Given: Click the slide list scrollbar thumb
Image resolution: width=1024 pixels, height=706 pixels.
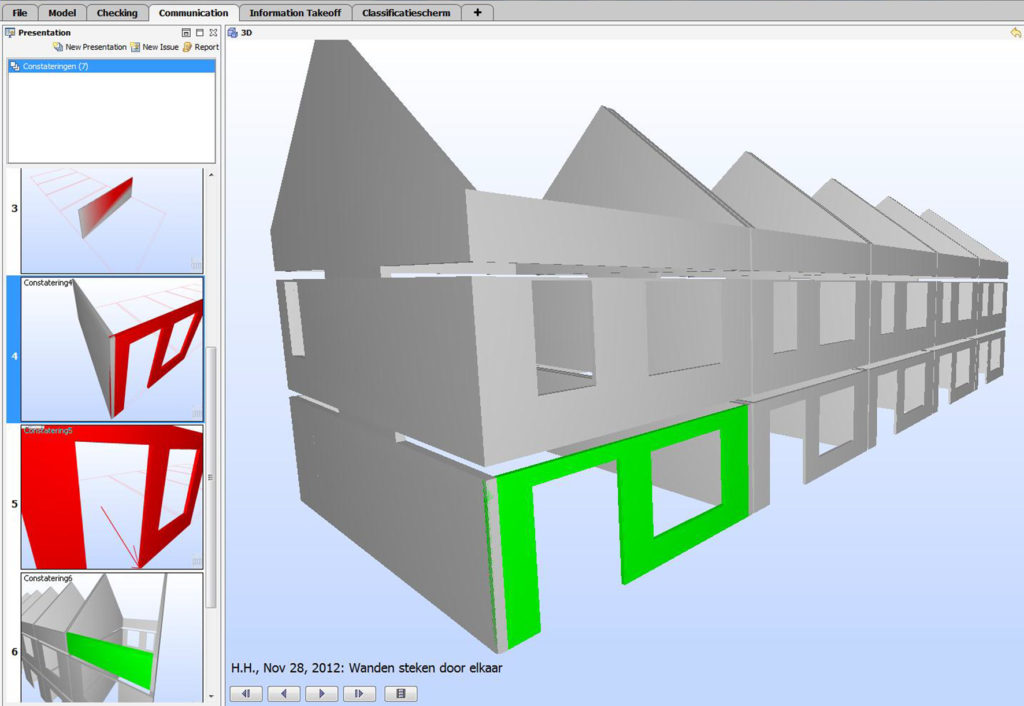Looking at the screenshot, I should pos(210,477).
